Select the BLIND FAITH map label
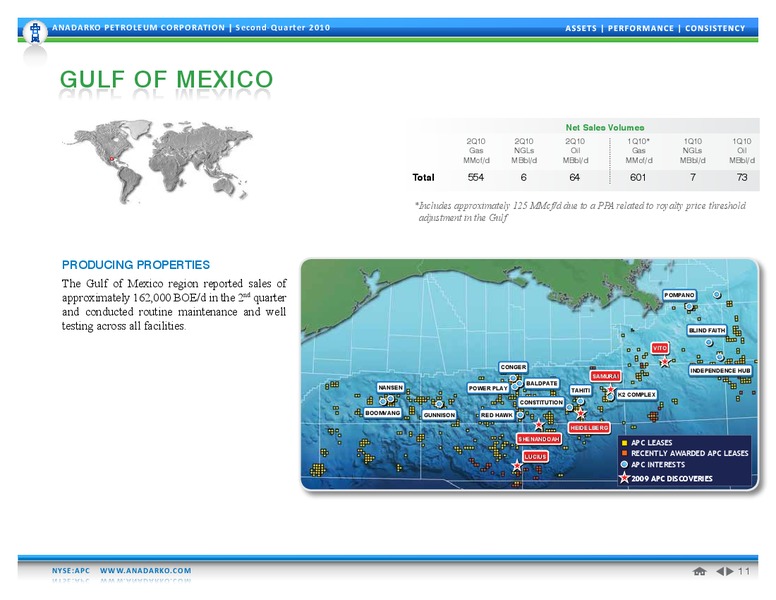776x600 pixels. click(x=707, y=330)
